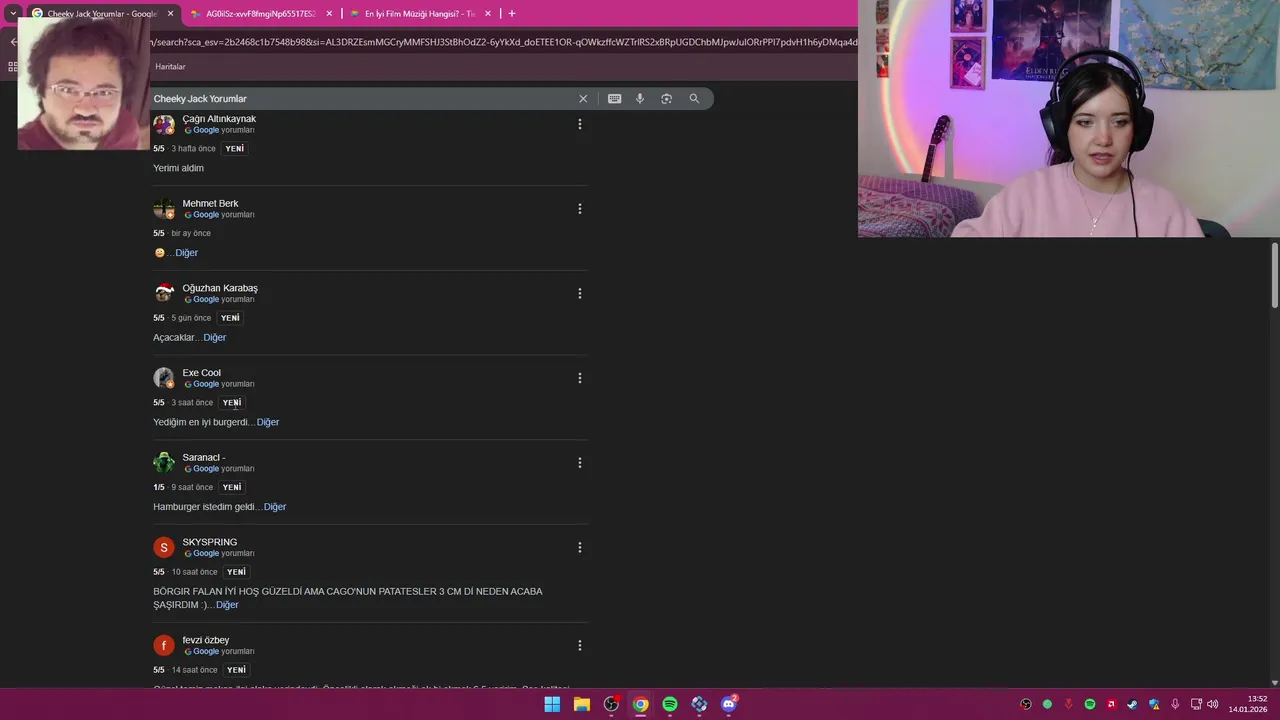The image size is (1280, 720).
Task: Open volume control in system tray
Action: [1212, 704]
